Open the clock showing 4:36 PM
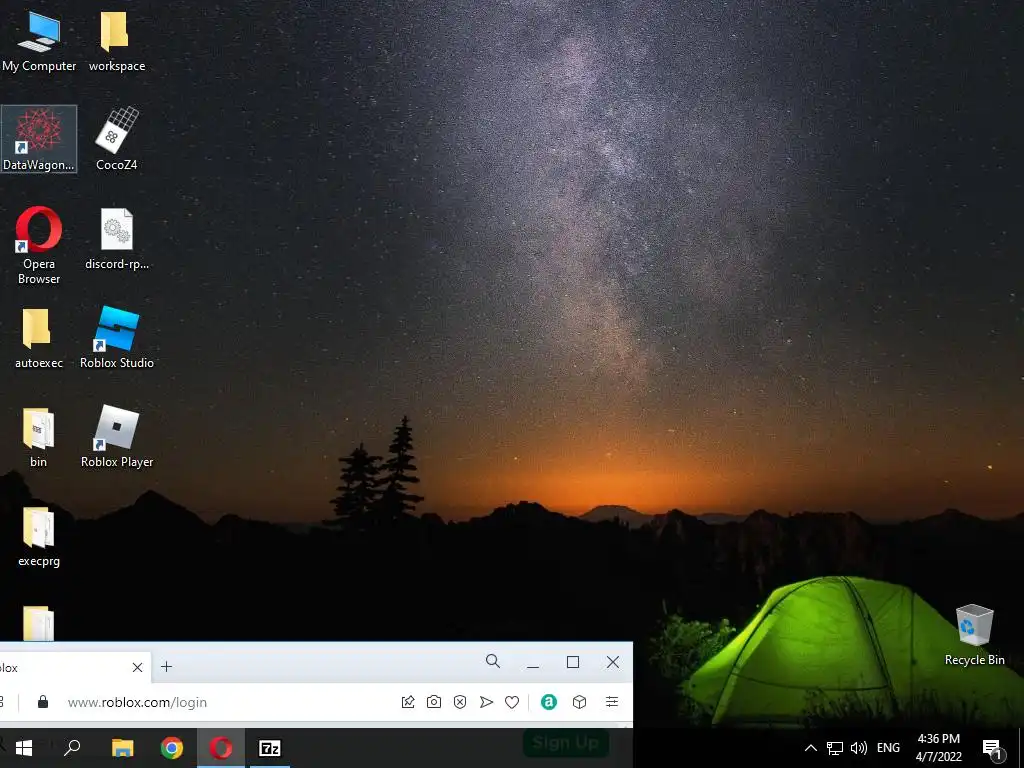This screenshot has height=768, width=1024. (938, 748)
